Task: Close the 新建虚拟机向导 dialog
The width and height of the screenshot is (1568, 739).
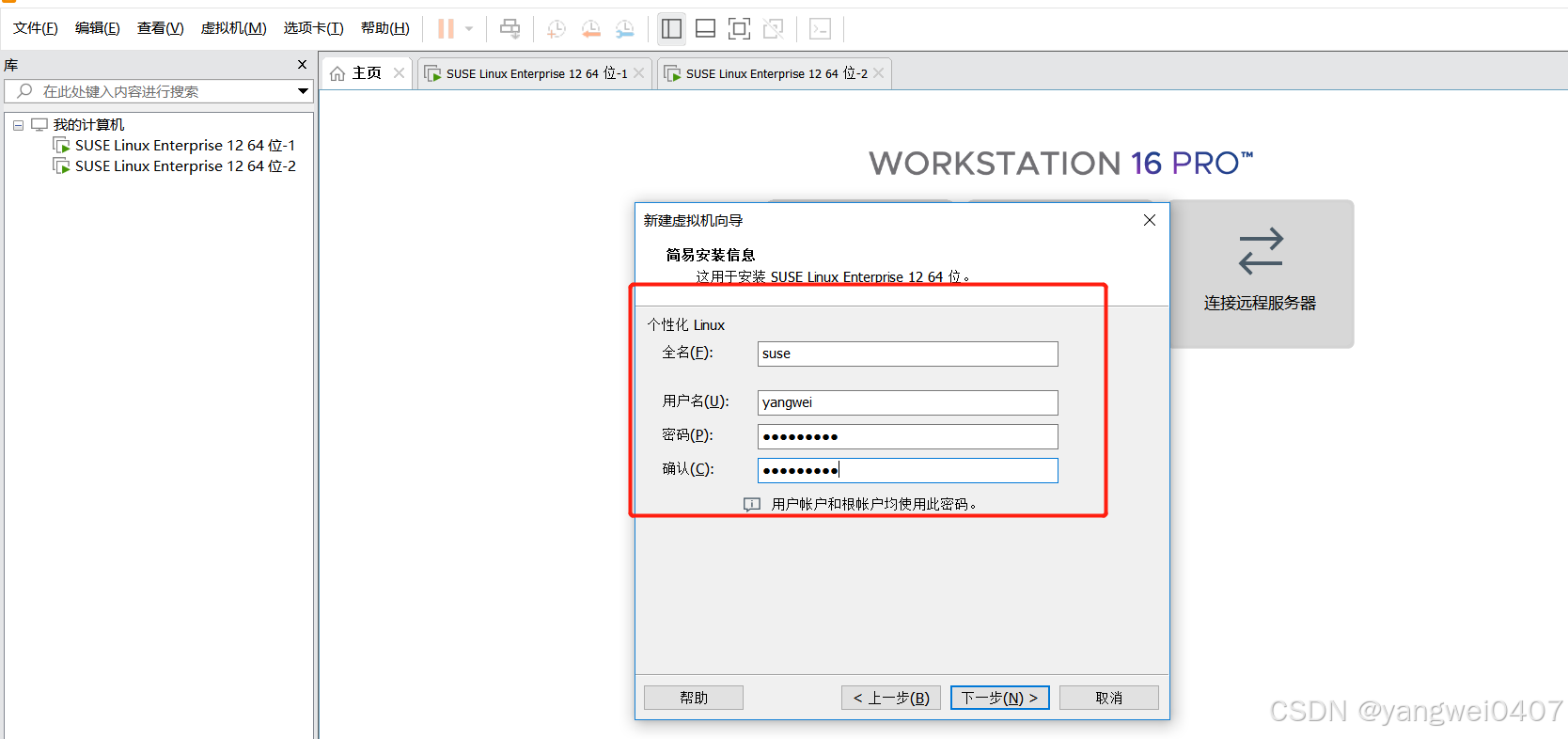Action: [x=1150, y=220]
